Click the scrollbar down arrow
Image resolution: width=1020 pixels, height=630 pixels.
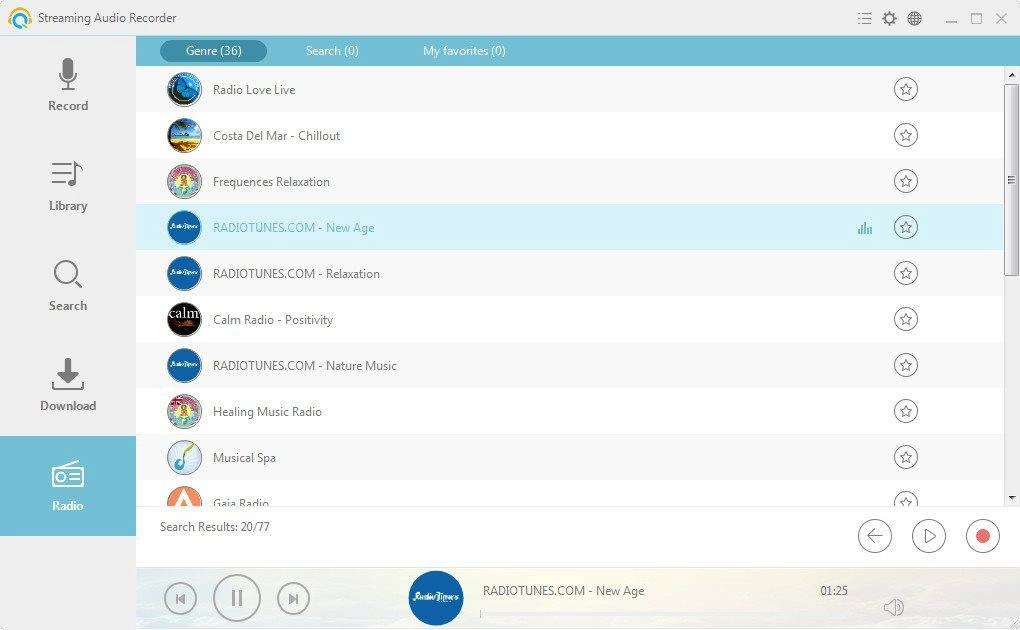pos(1011,498)
